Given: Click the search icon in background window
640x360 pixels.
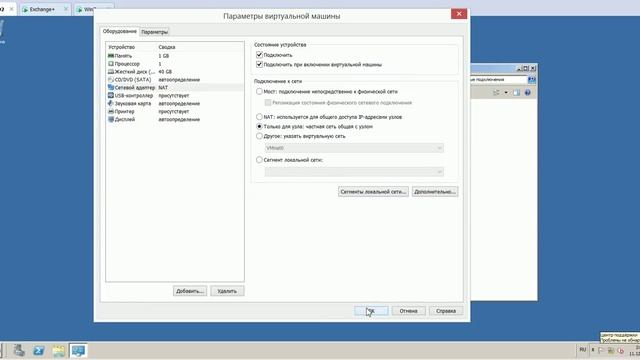Looking at the screenshot, I should coord(531,80).
